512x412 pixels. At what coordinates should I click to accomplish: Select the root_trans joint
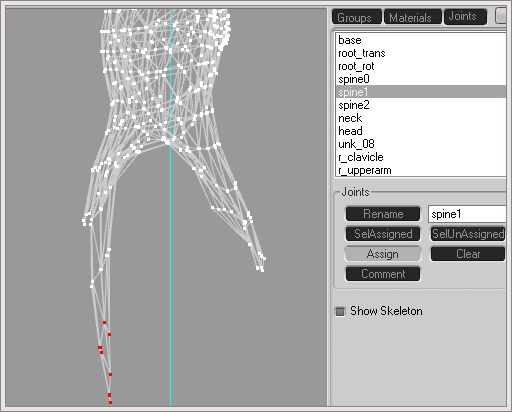(x=421, y=53)
